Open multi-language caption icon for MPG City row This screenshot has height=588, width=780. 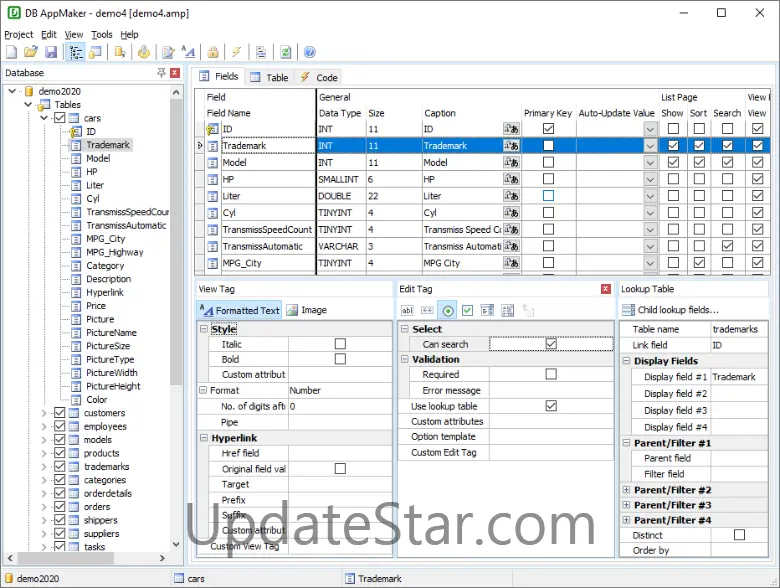(511, 263)
